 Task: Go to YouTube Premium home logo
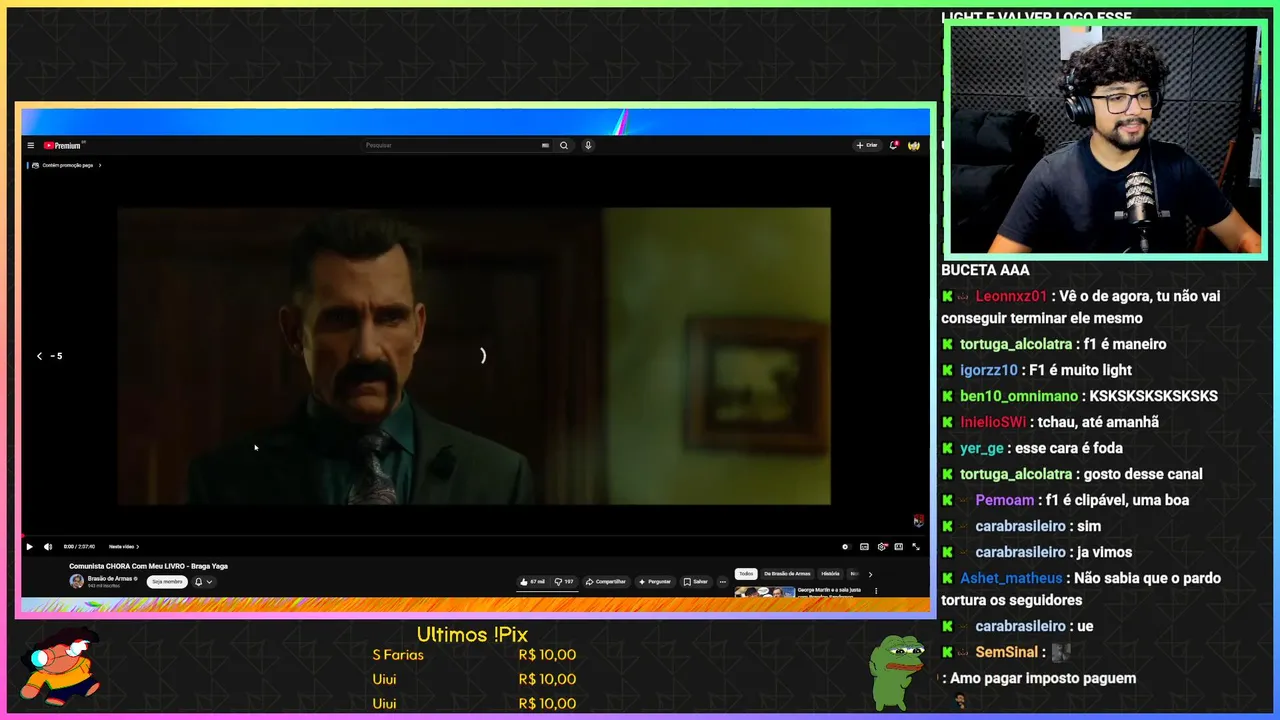(62, 145)
